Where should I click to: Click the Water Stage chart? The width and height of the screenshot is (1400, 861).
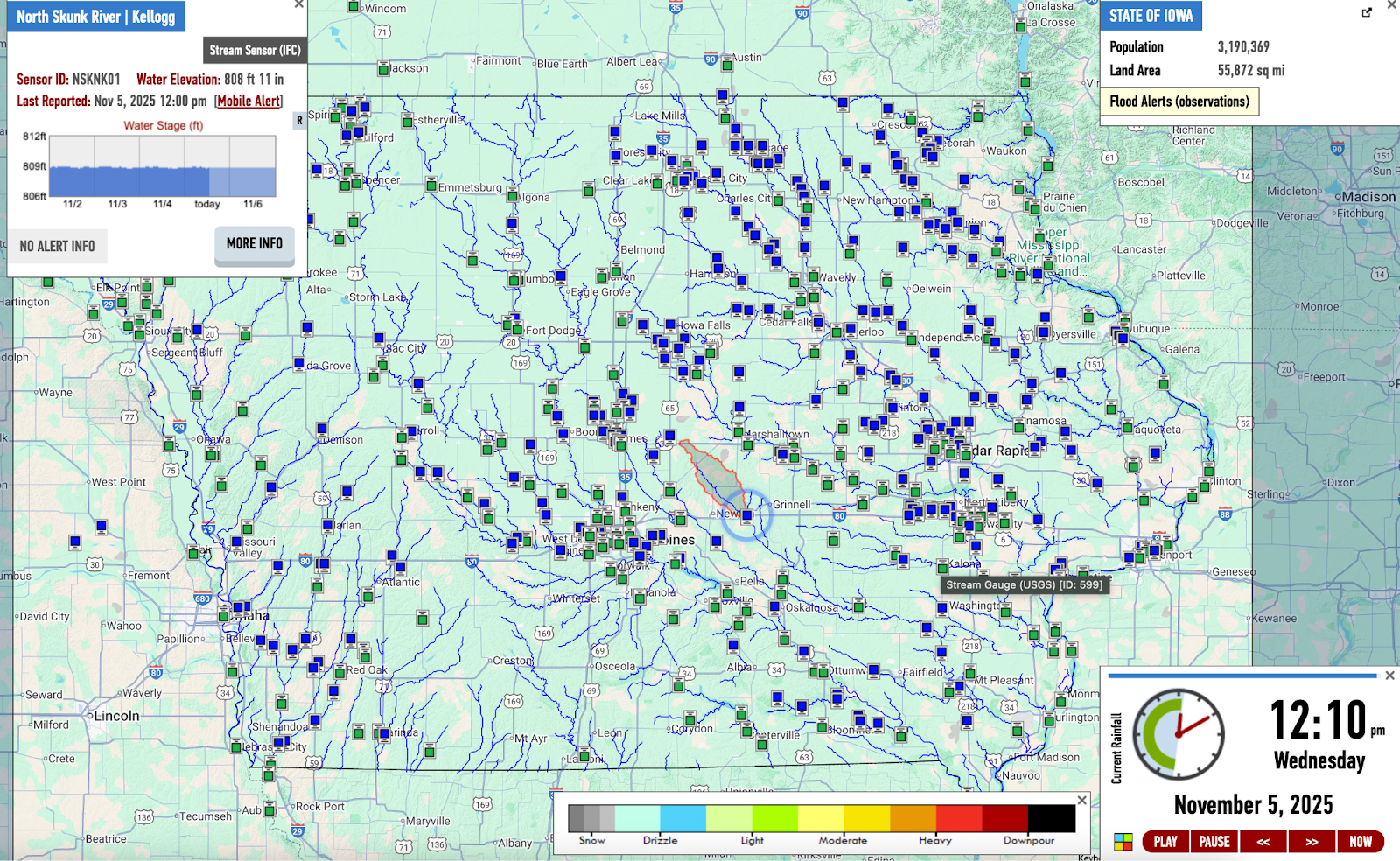[x=162, y=166]
